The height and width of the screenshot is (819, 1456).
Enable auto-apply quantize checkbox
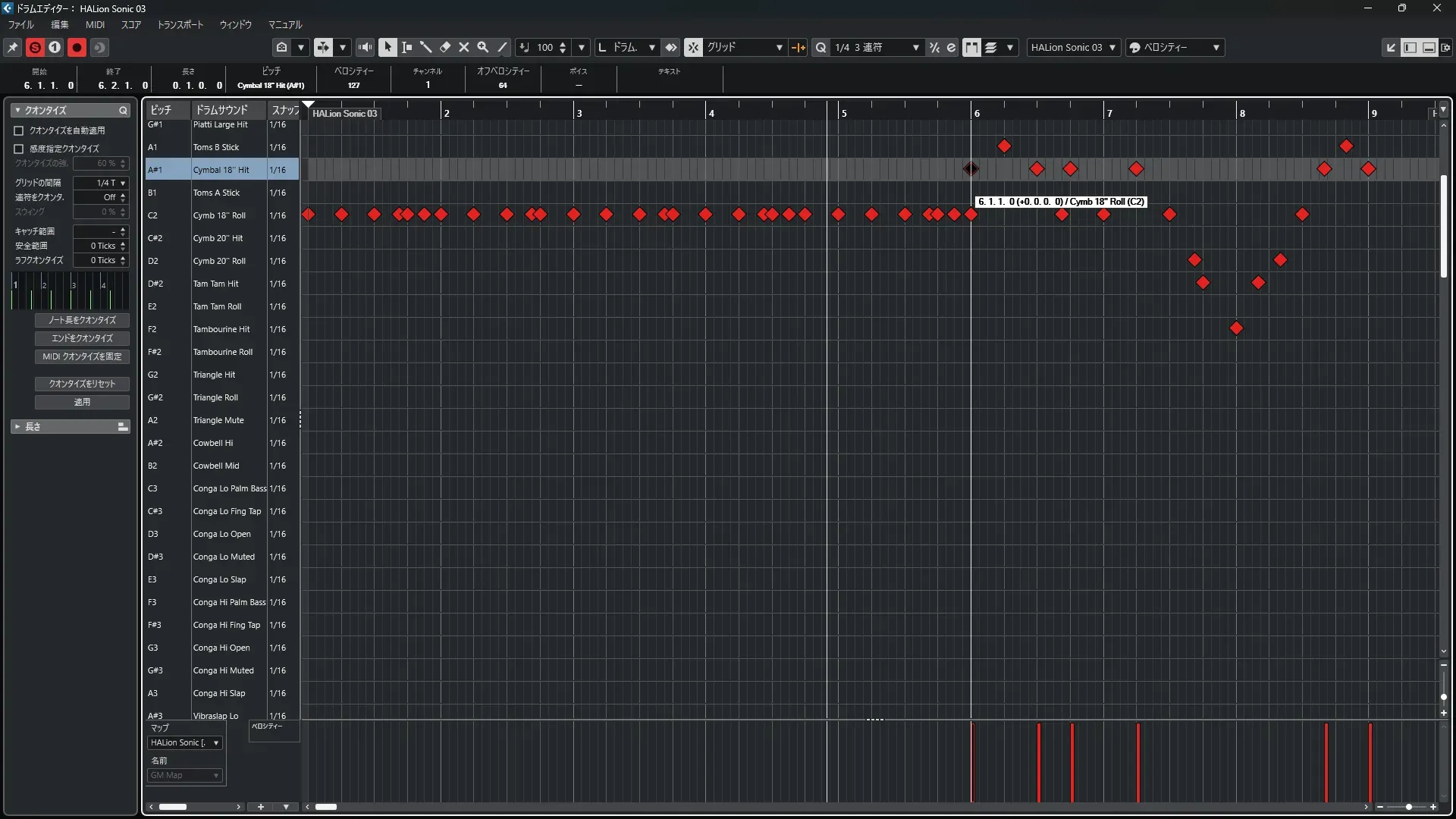point(19,130)
